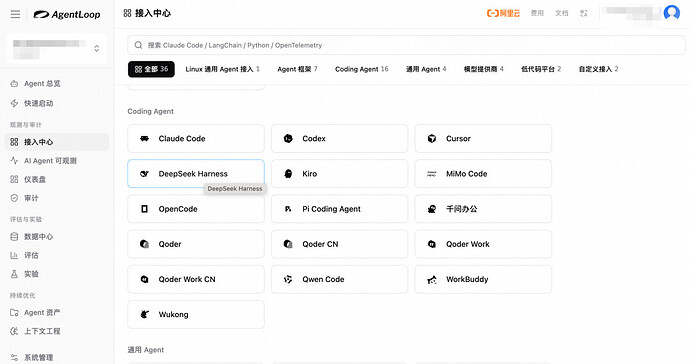Click the search input field
The width and height of the screenshot is (690, 364).
[406, 45]
